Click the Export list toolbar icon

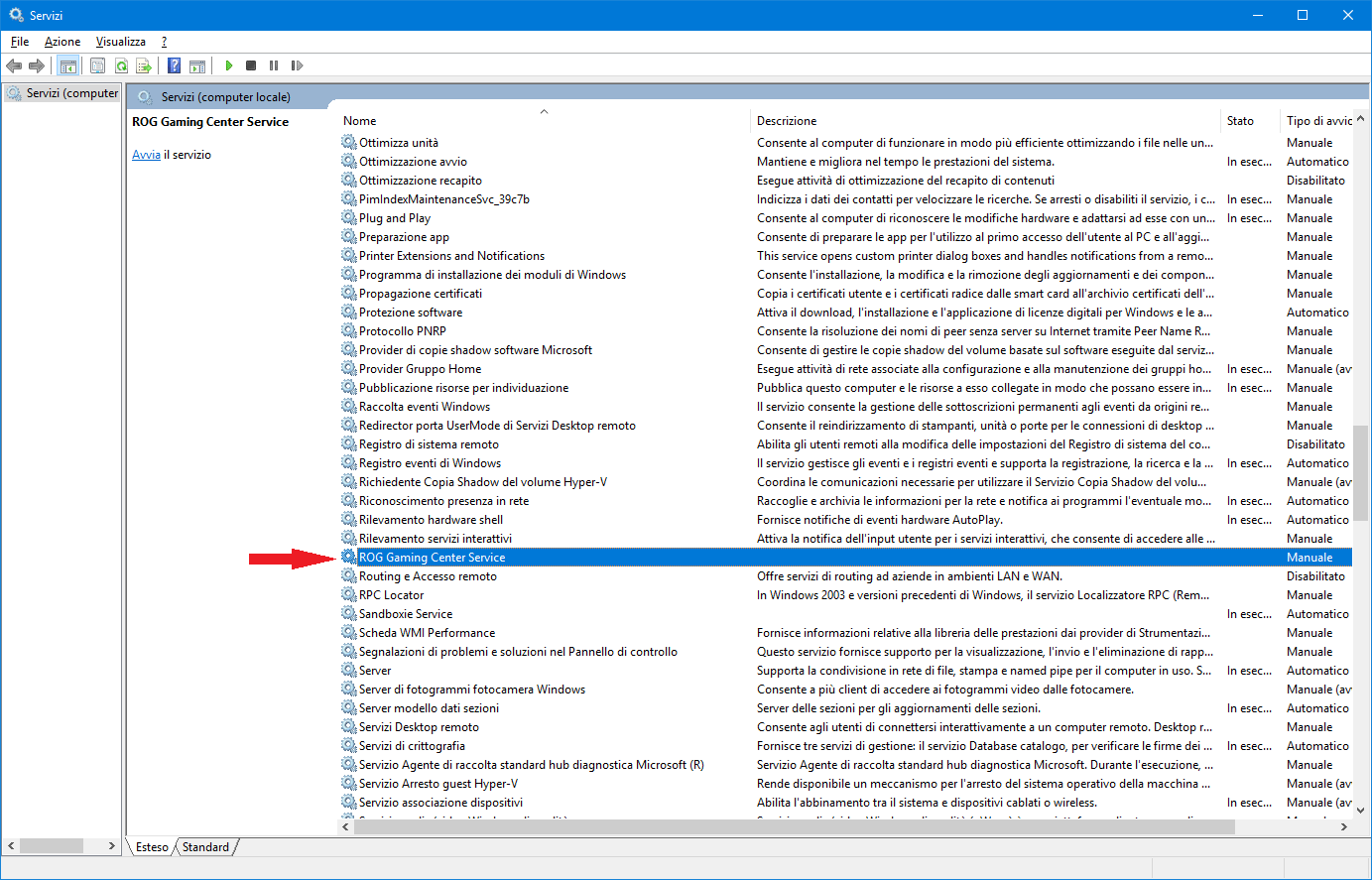click(144, 65)
